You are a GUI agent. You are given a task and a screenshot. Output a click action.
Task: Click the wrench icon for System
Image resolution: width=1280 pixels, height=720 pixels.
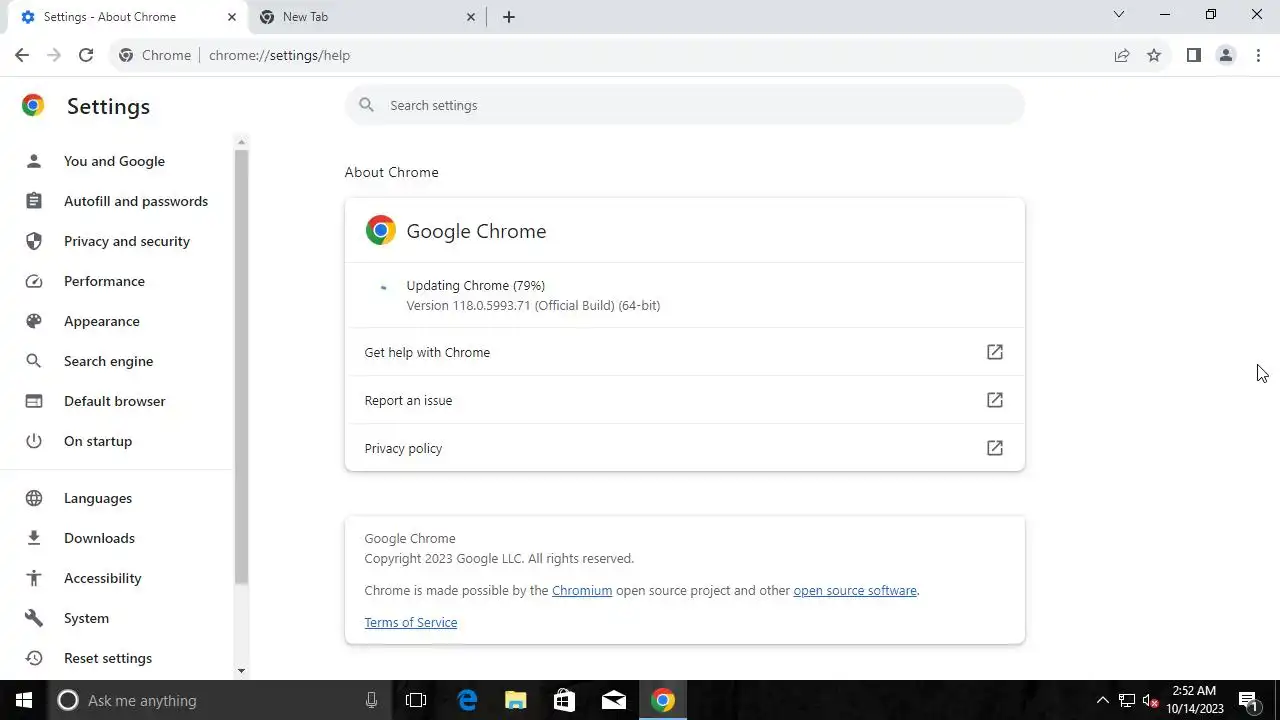tap(34, 618)
